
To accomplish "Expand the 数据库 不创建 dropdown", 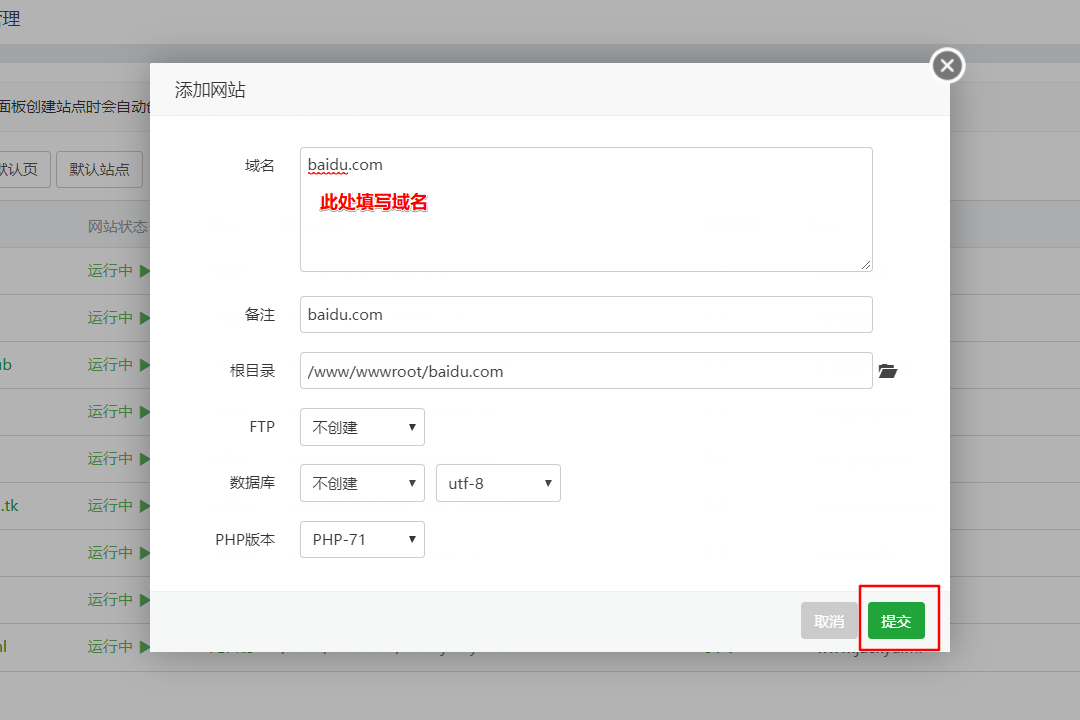I will pos(362,483).
